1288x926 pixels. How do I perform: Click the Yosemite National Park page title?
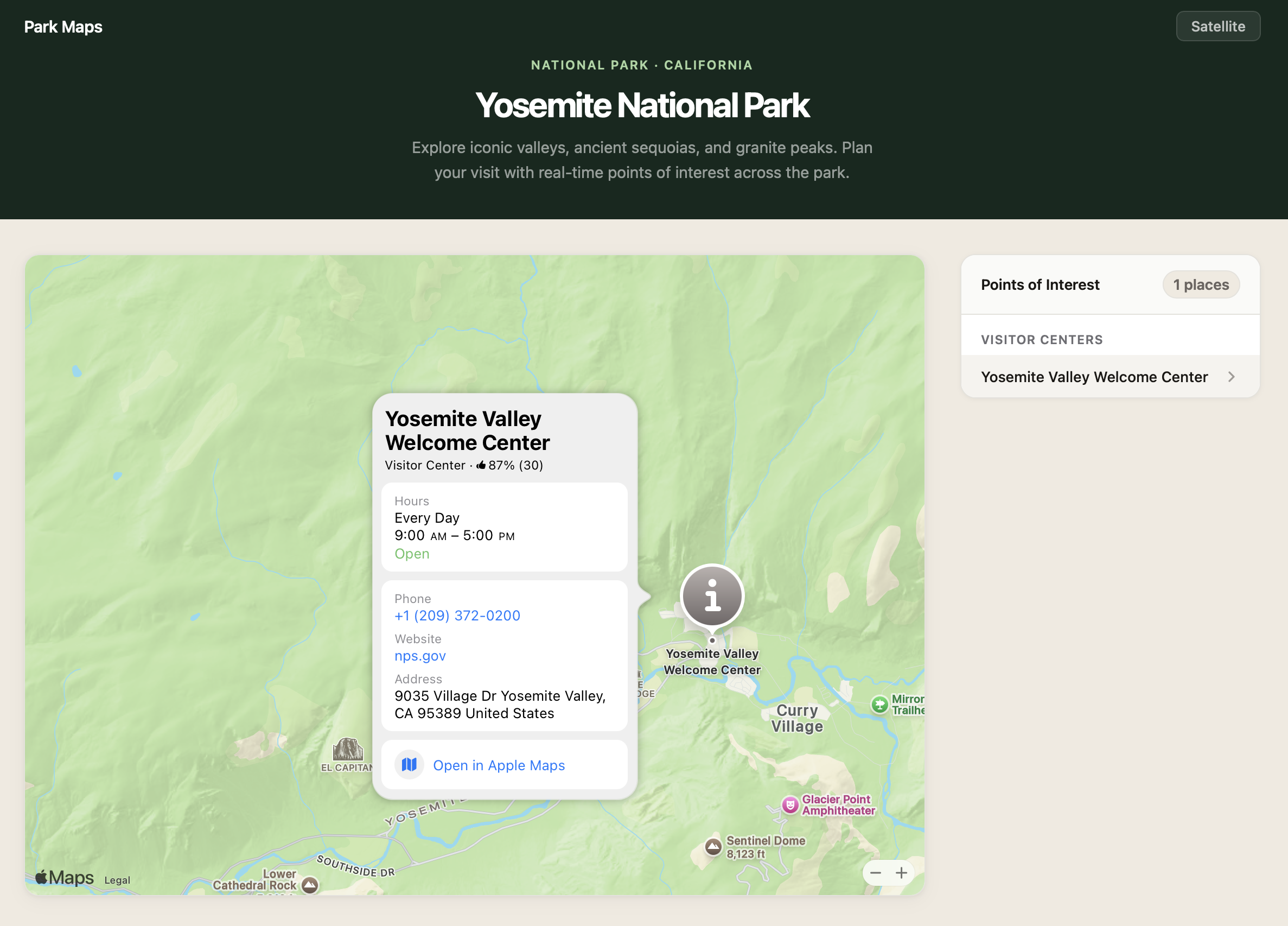[642, 106]
